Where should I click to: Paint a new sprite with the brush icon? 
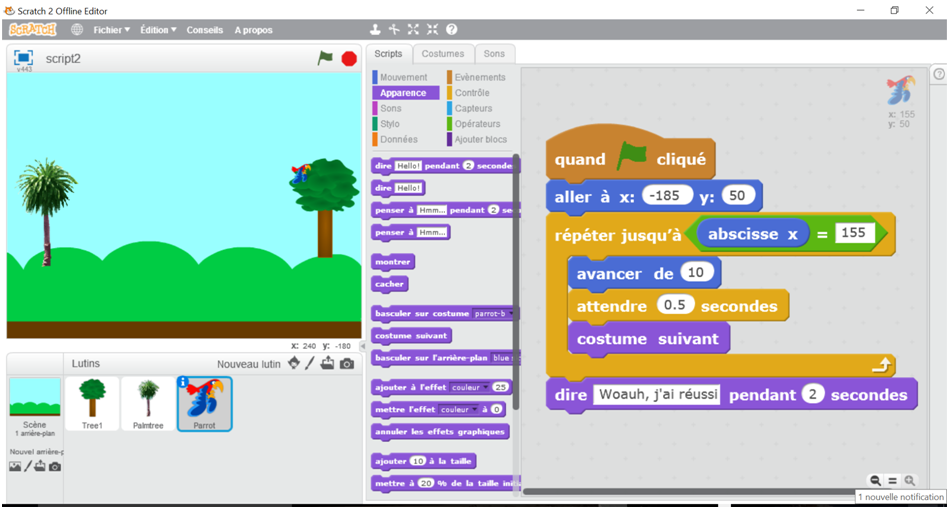coord(310,364)
